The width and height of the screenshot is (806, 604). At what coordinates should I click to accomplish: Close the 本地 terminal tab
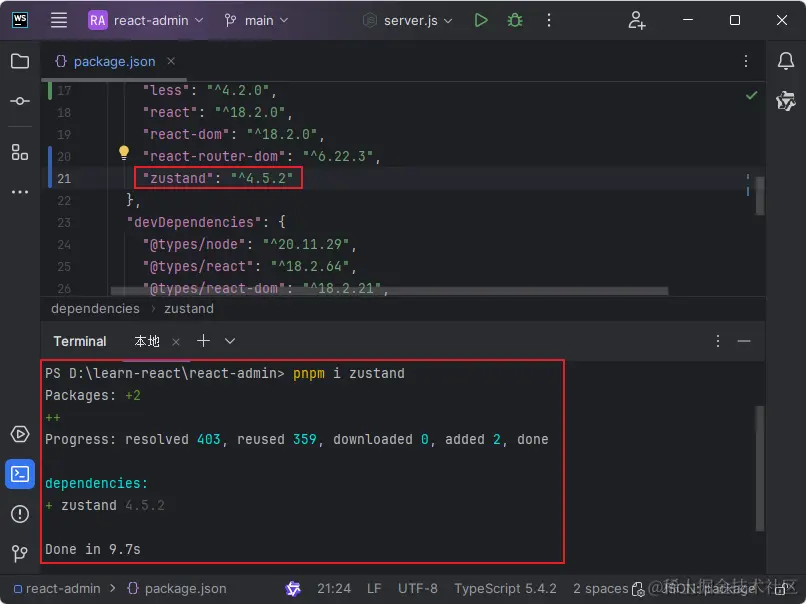click(x=176, y=342)
